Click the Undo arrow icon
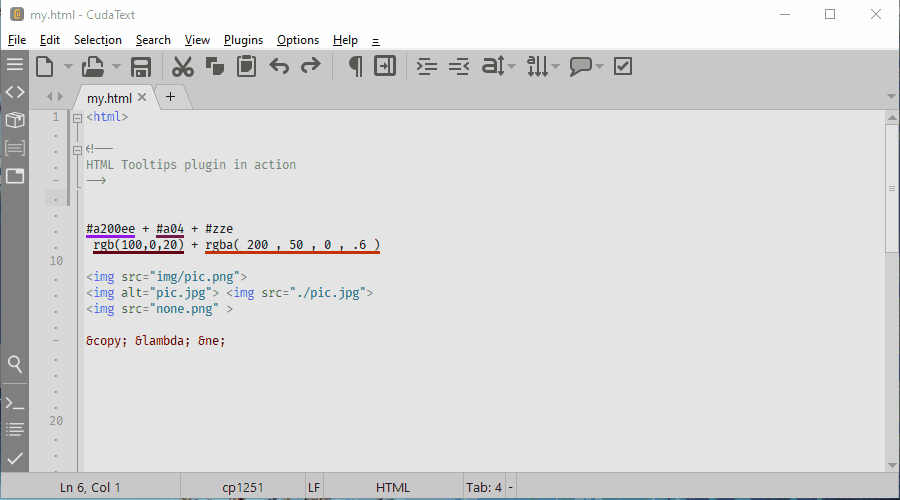The width and height of the screenshot is (900, 500). [x=279, y=67]
